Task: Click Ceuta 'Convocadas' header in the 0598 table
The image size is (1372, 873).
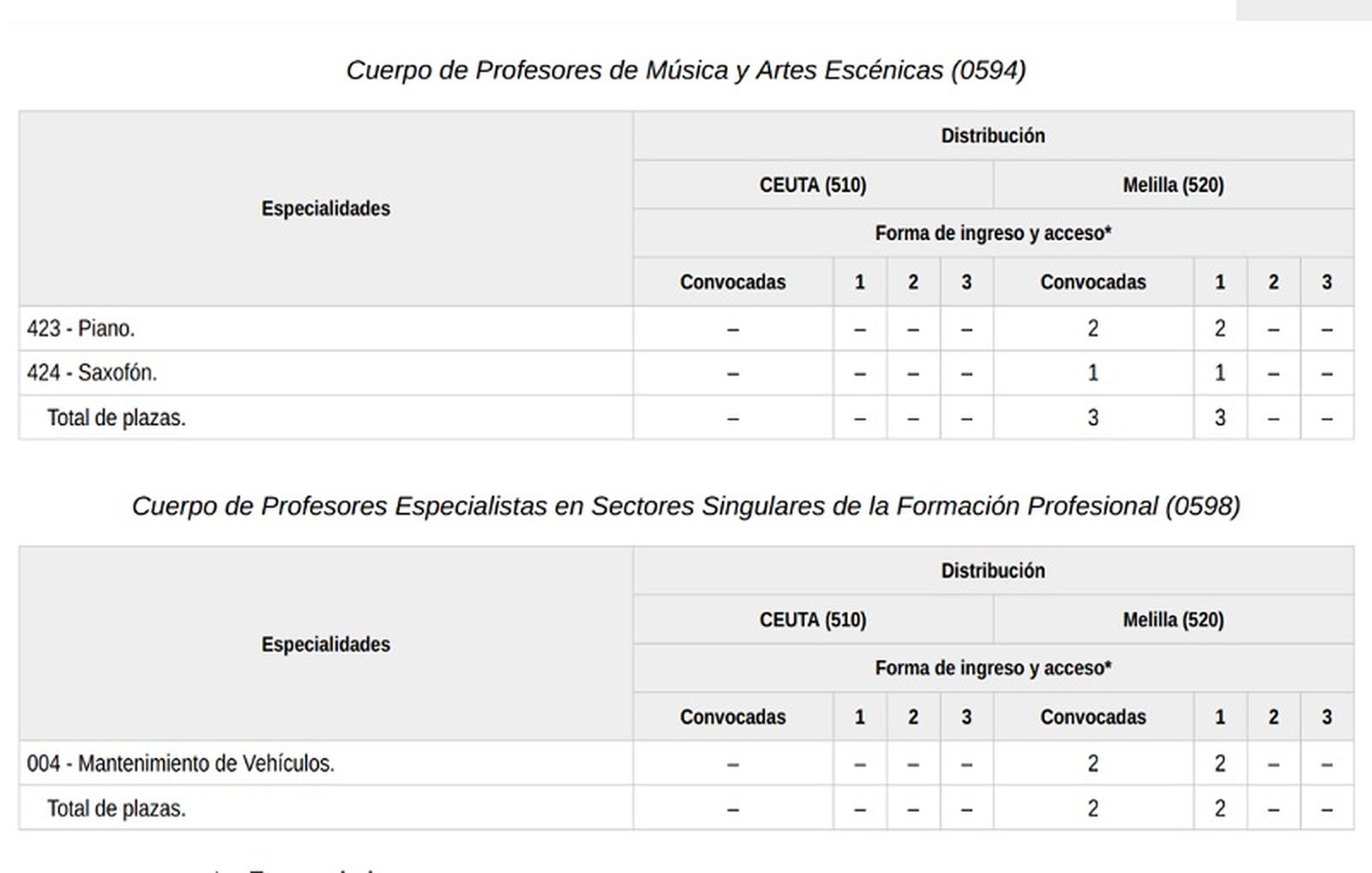Action: (x=732, y=717)
